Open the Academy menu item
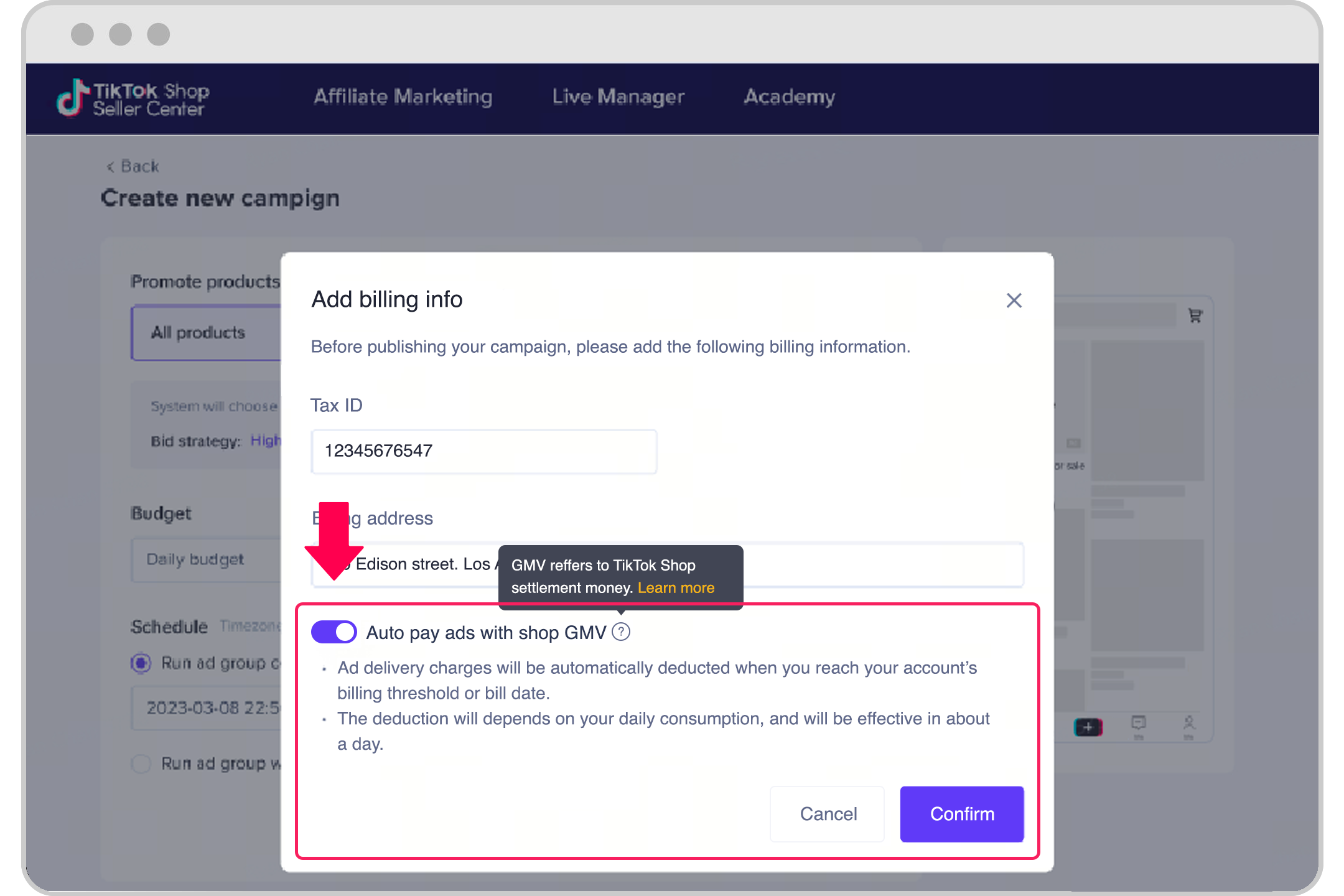Viewport: 1344px width, 896px height. click(x=789, y=97)
